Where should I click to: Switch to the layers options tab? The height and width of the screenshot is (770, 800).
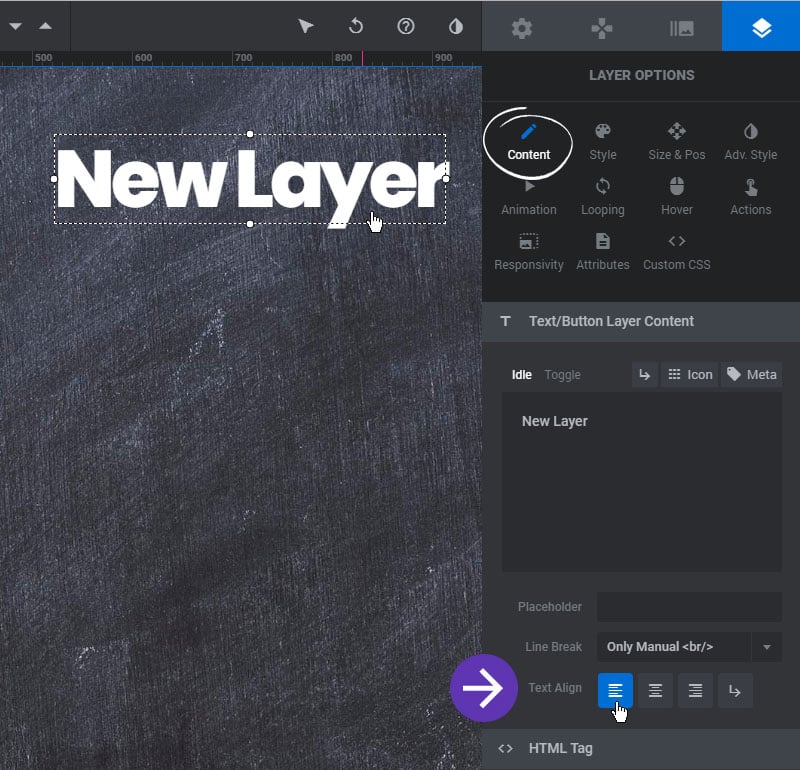[761, 28]
